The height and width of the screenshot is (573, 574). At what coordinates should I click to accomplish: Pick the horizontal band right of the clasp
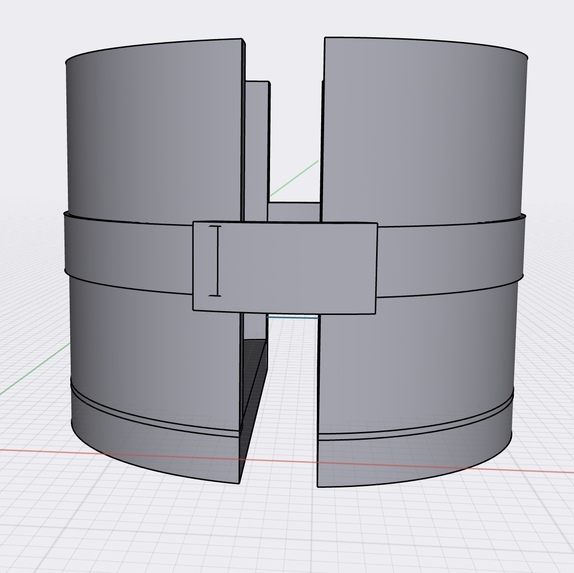(x=451, y=256)
